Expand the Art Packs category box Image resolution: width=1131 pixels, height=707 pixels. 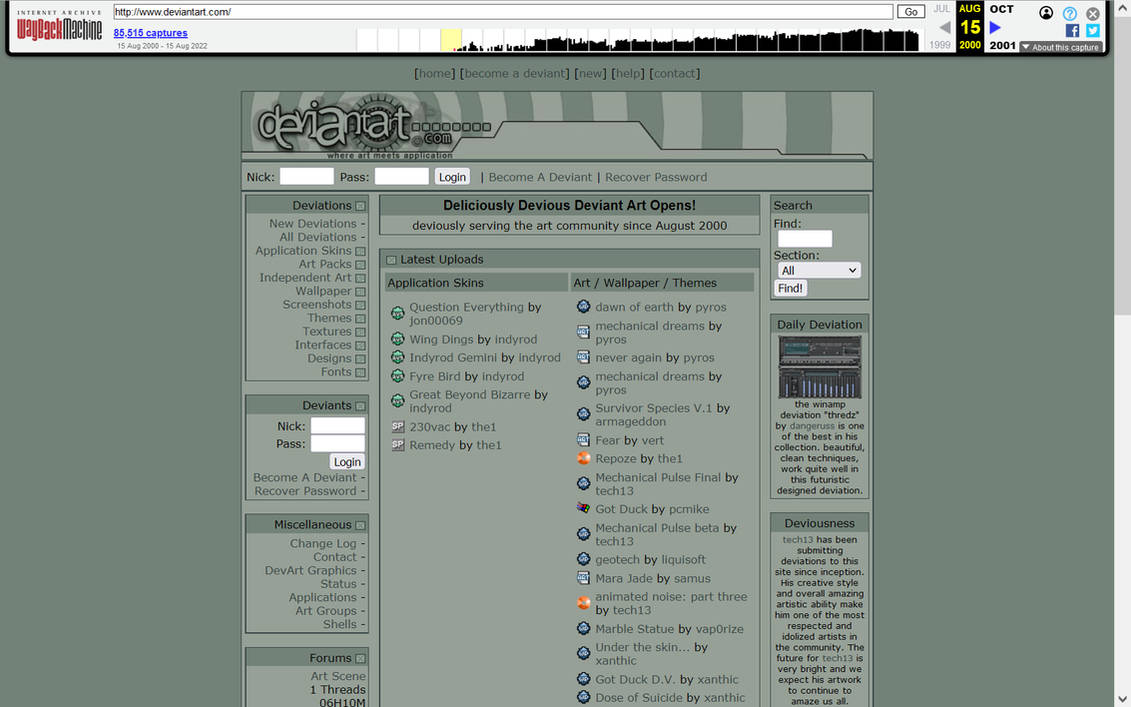coord(360,265)
